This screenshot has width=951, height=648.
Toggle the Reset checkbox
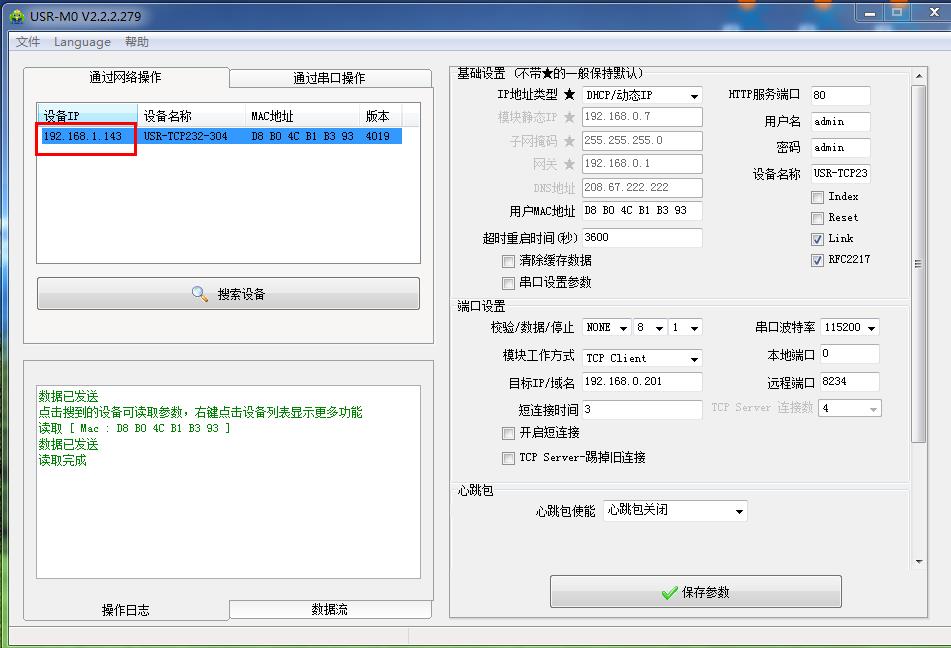pyautogui.click(x=818, y=218)
